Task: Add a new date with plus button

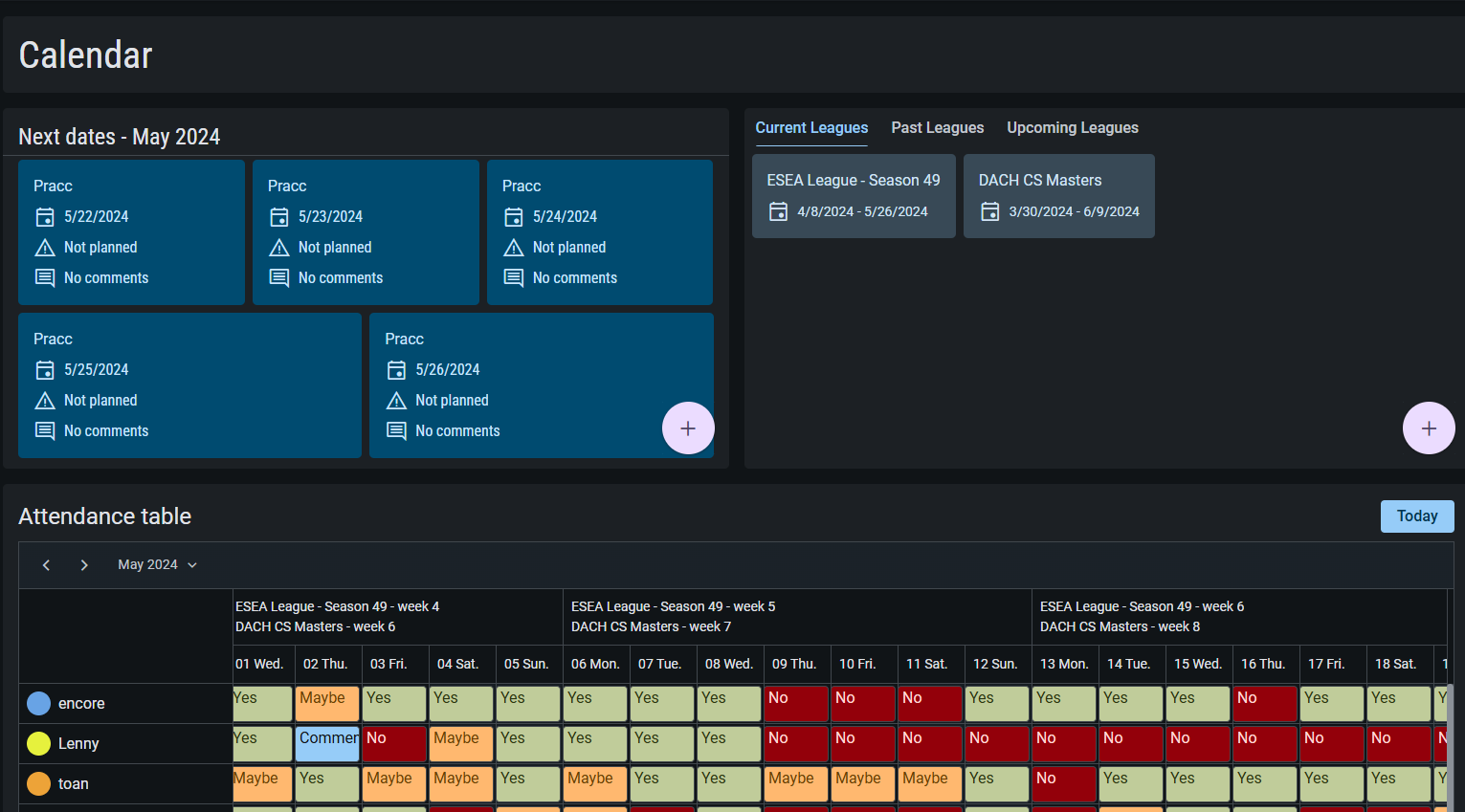Action: (x=688, y=428)
